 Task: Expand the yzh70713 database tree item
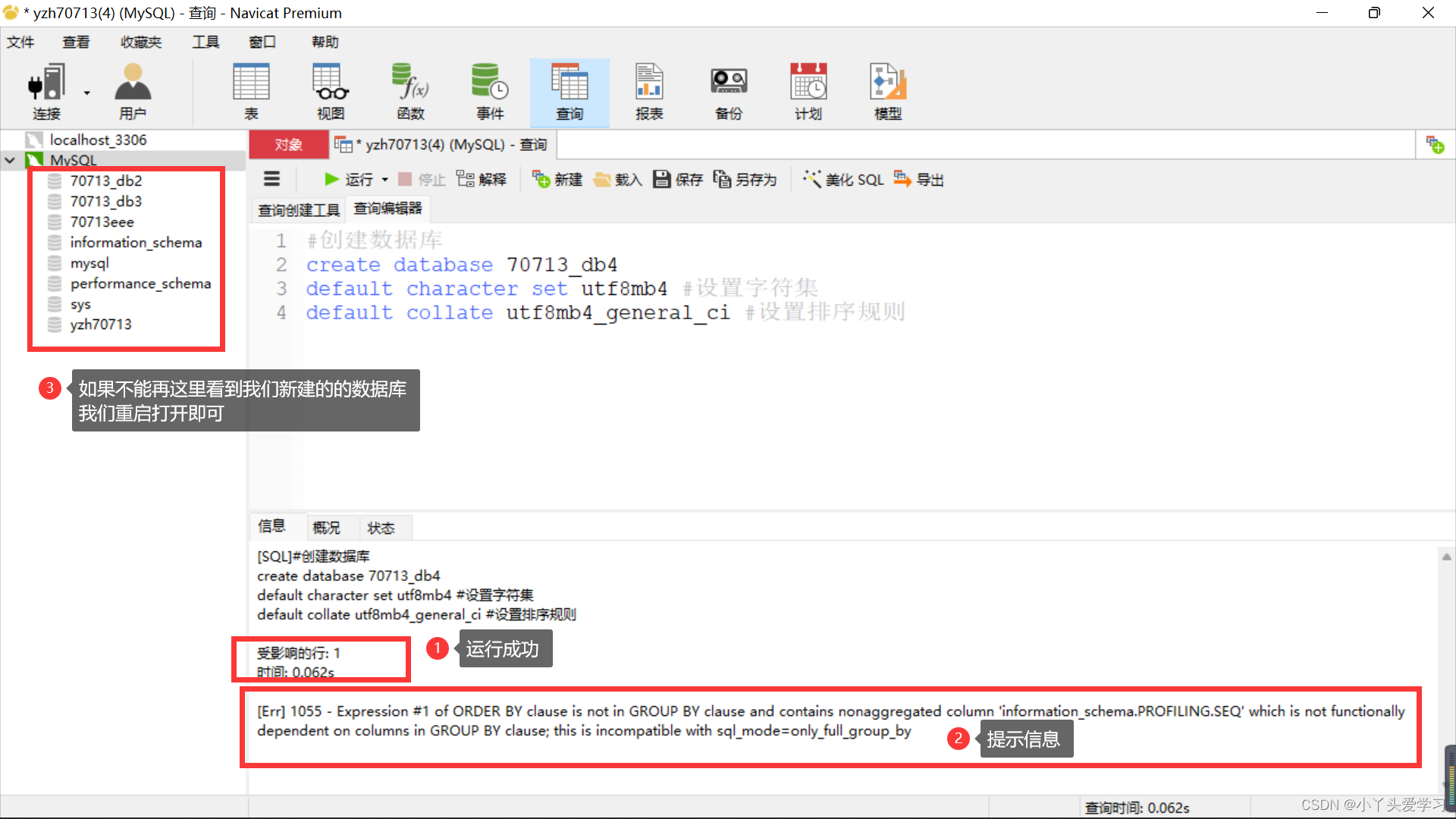pos(100,323)
